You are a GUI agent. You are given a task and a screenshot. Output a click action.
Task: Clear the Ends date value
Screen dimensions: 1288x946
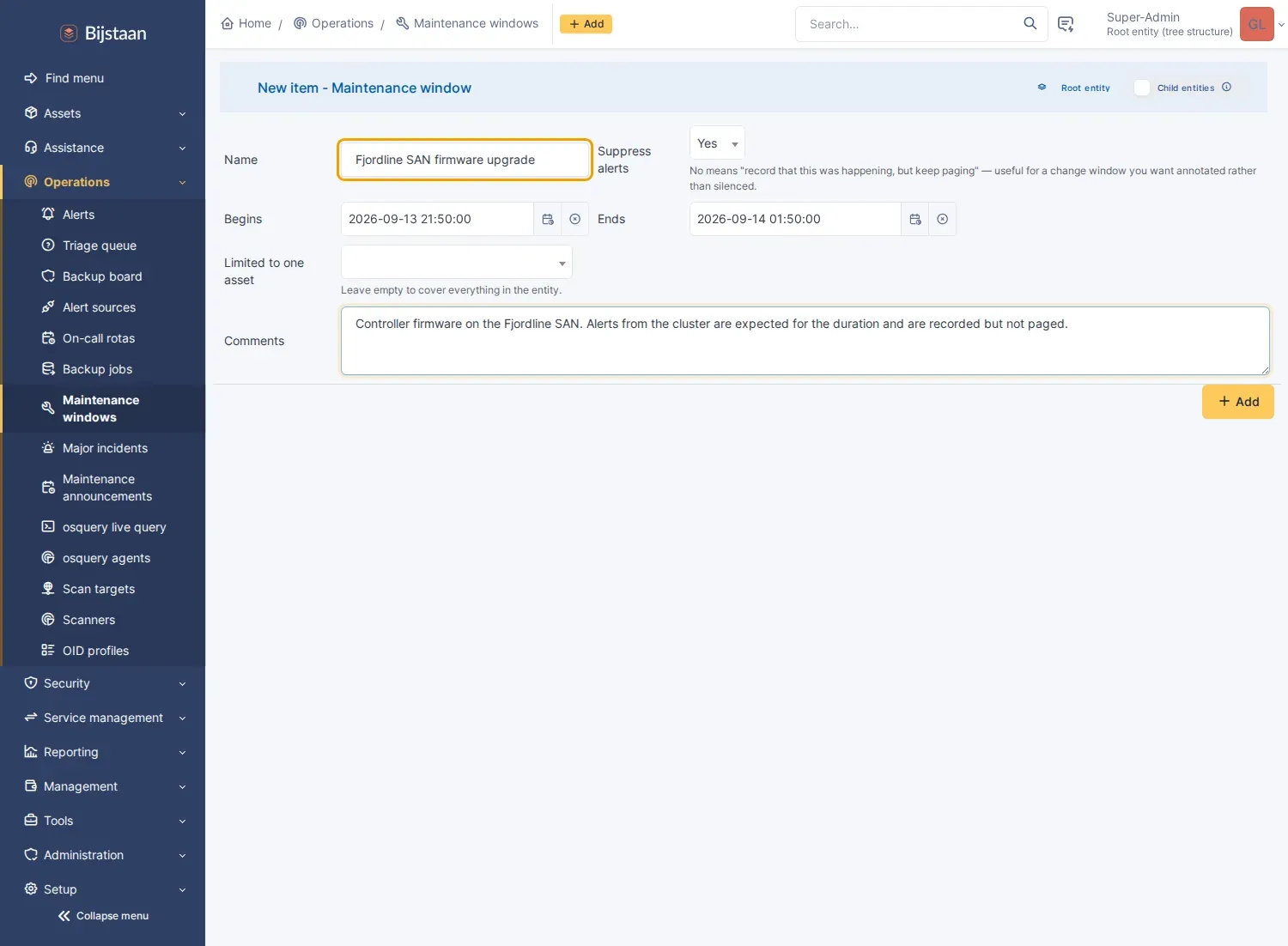943,219
